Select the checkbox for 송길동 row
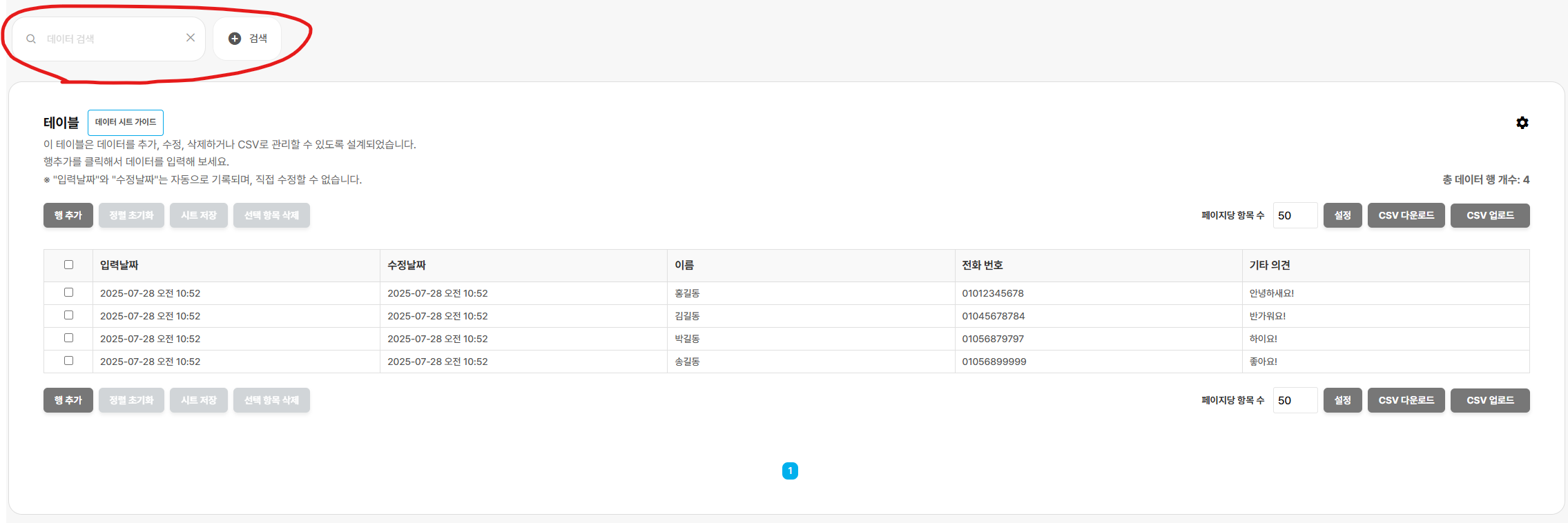This screenshot has width=1568, height=523. (x=68, y=361)
